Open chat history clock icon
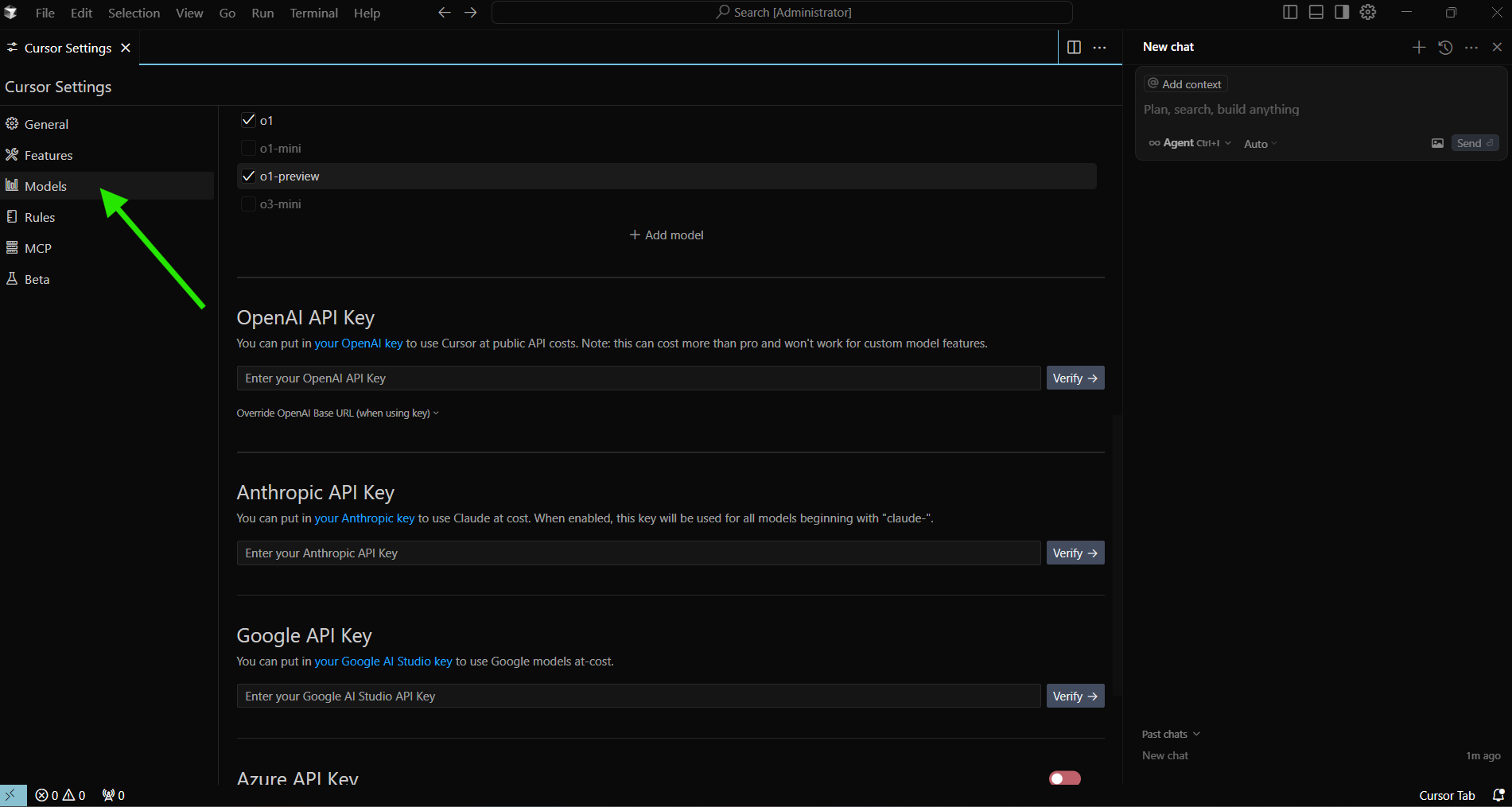Image resolution: width=1512 pixels, height=807 pixels. [x=1445, y=48]
